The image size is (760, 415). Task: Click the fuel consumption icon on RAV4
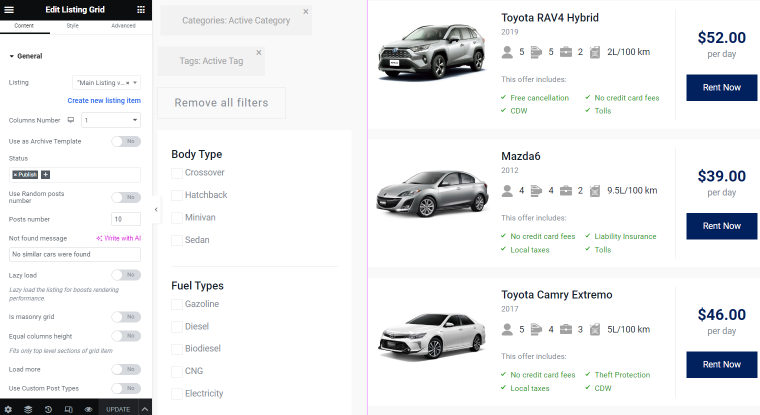tap(595, 52)
